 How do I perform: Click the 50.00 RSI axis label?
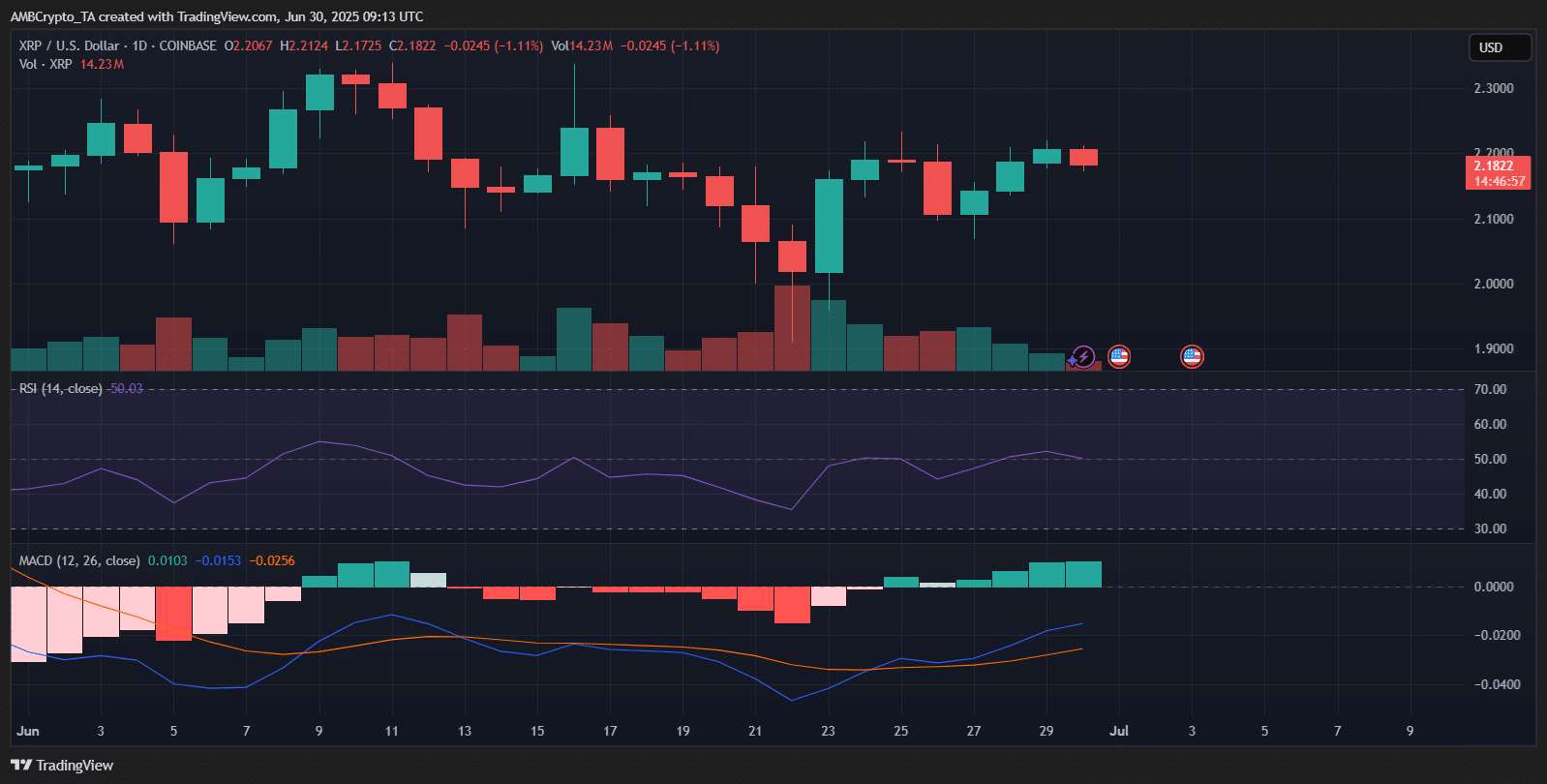[x=1490, y=459]
